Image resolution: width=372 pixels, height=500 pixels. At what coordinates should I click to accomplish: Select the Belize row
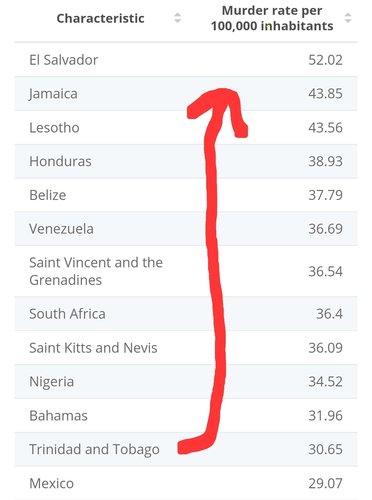coord(186,195)
